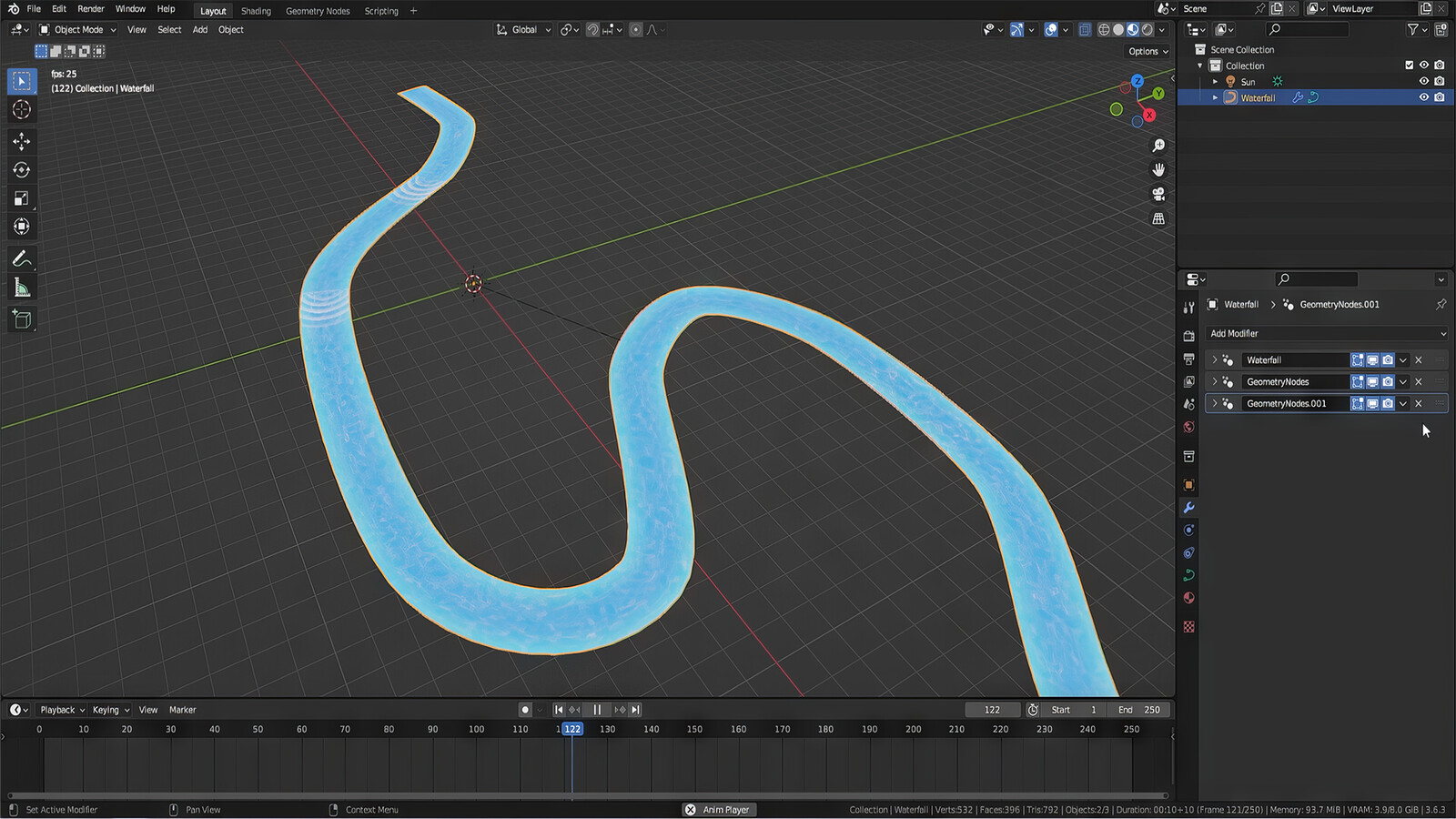Select the Move tool in the toolbar
Viewport: 1456px width, 819px height.
tap(21, 141)
